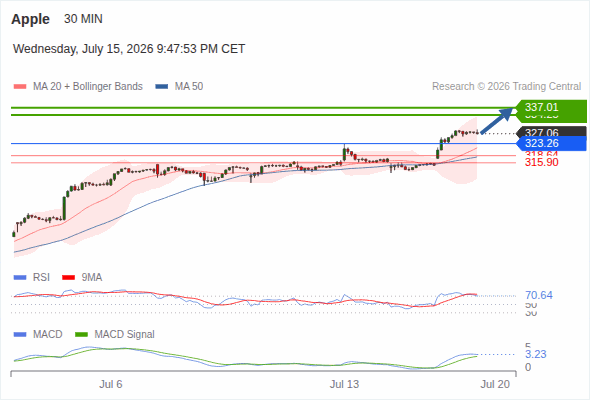Click the MA 20 + Bollinger Bands legend swatch
The height and width of the screenshot is (400, 590).
(x=20, y=87)
